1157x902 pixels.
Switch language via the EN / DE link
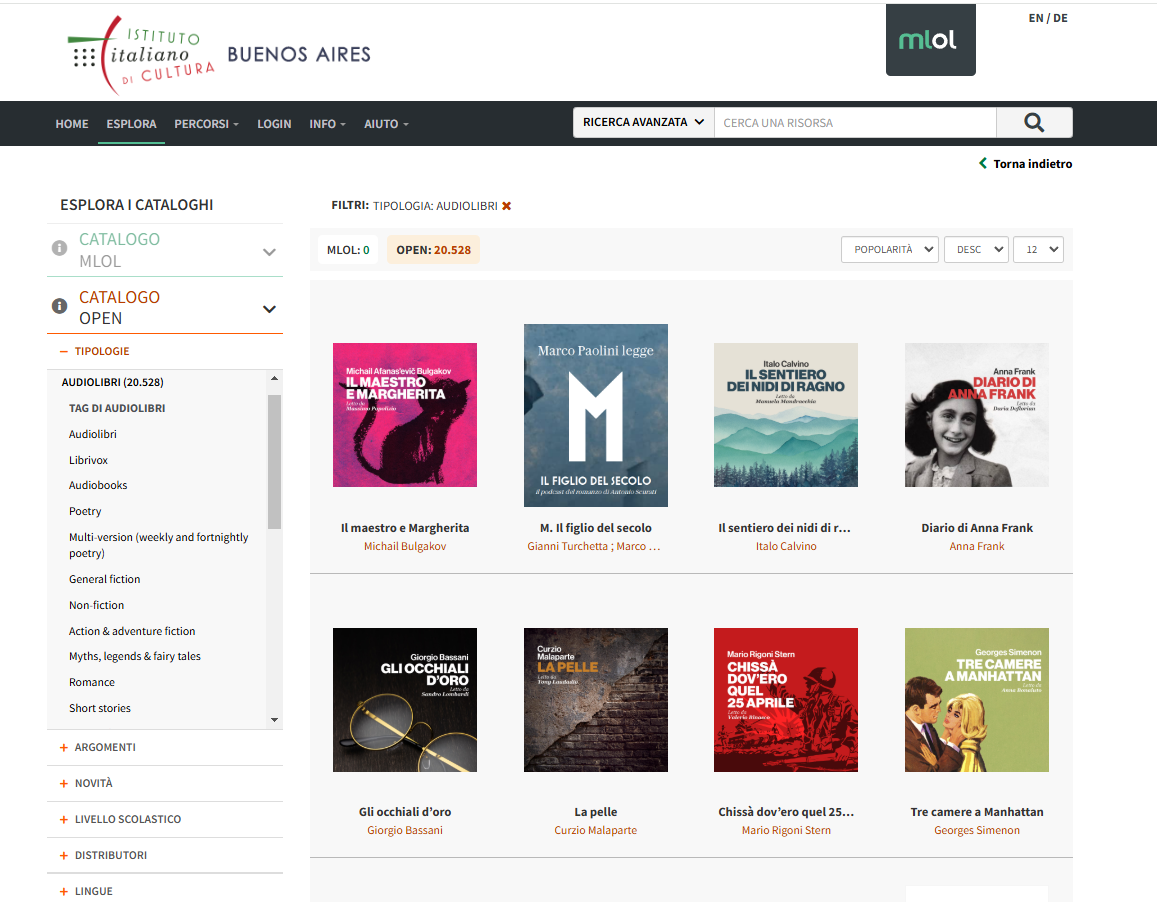point(1048,18)
